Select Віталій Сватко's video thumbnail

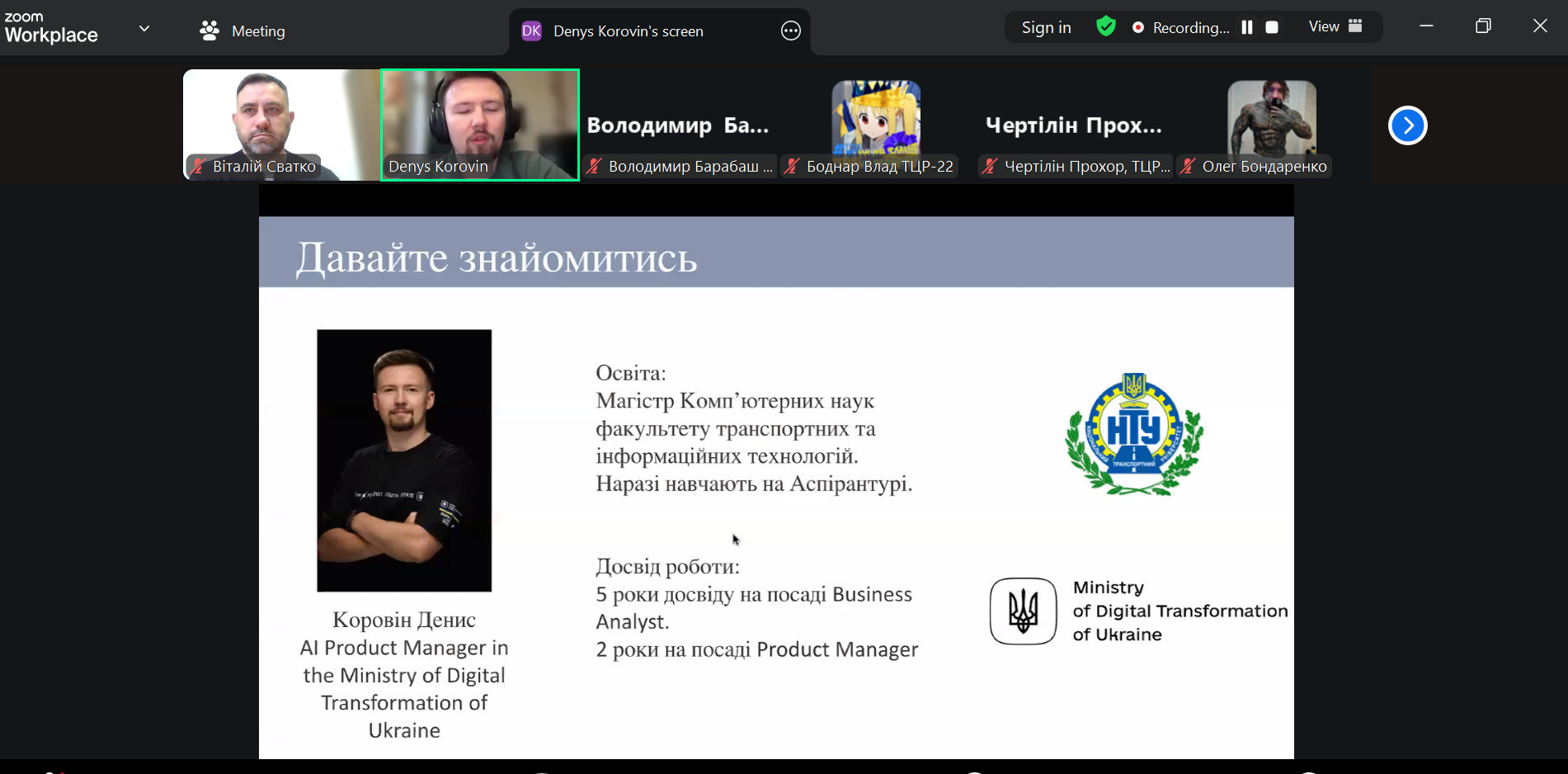pyautogui.click(x=281, y=124)
